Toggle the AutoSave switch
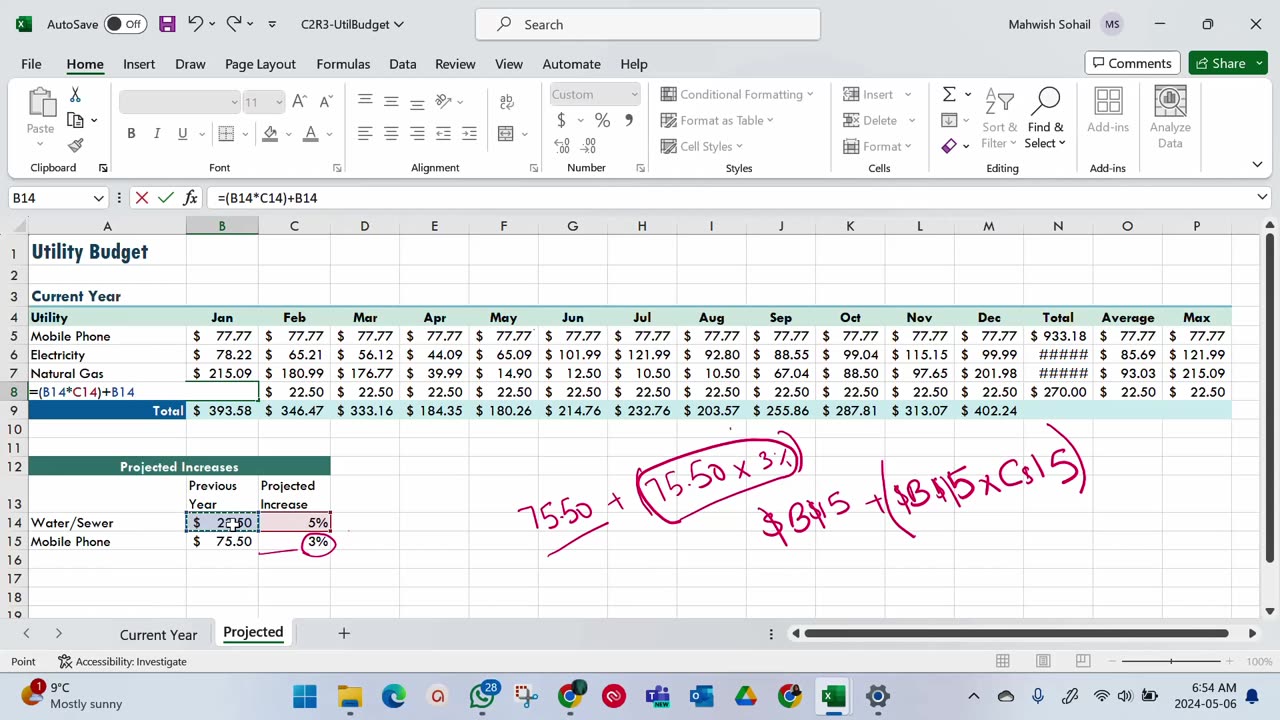 (125, 24)
